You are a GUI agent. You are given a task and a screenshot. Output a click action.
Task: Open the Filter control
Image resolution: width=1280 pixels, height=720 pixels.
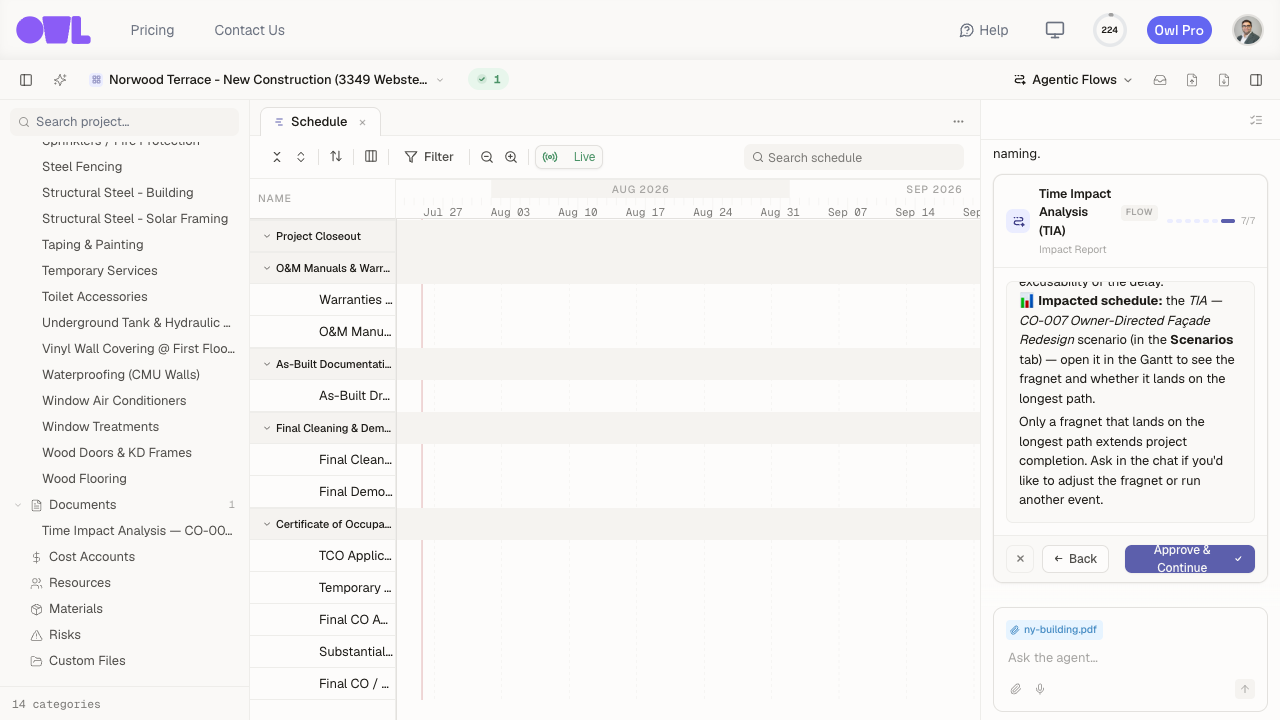click(429, 157)
